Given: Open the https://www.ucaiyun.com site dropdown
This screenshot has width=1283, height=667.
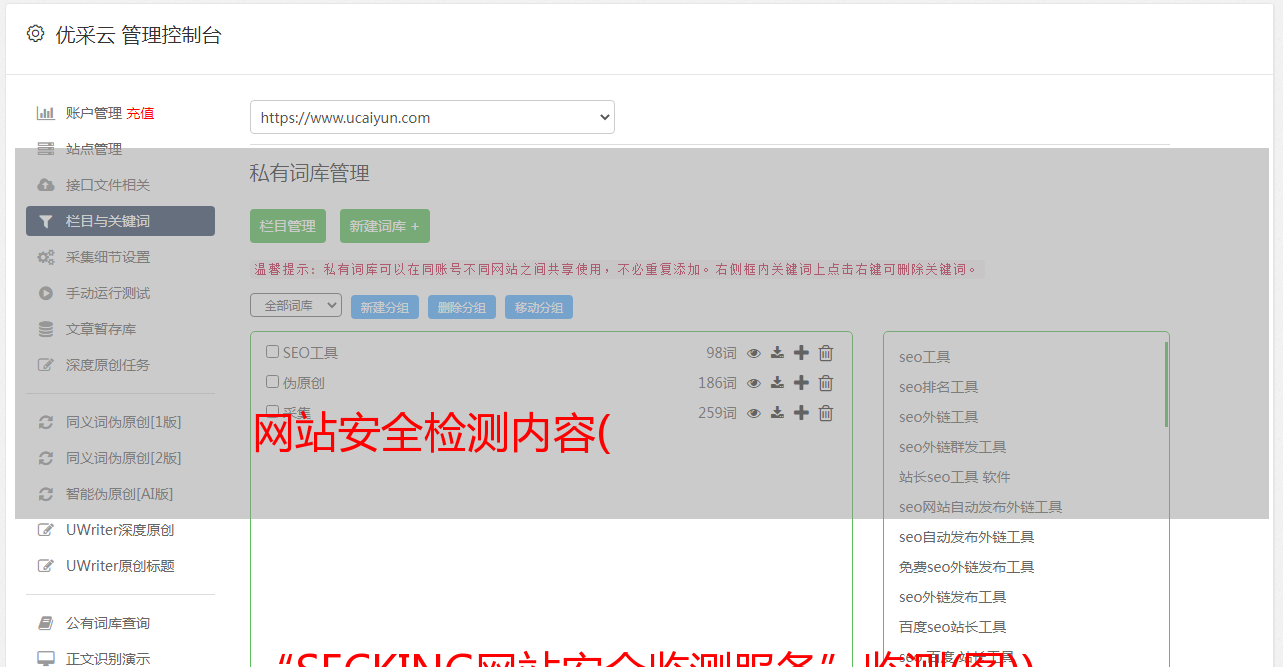Looking at the screenshot, I should point(432,117).
